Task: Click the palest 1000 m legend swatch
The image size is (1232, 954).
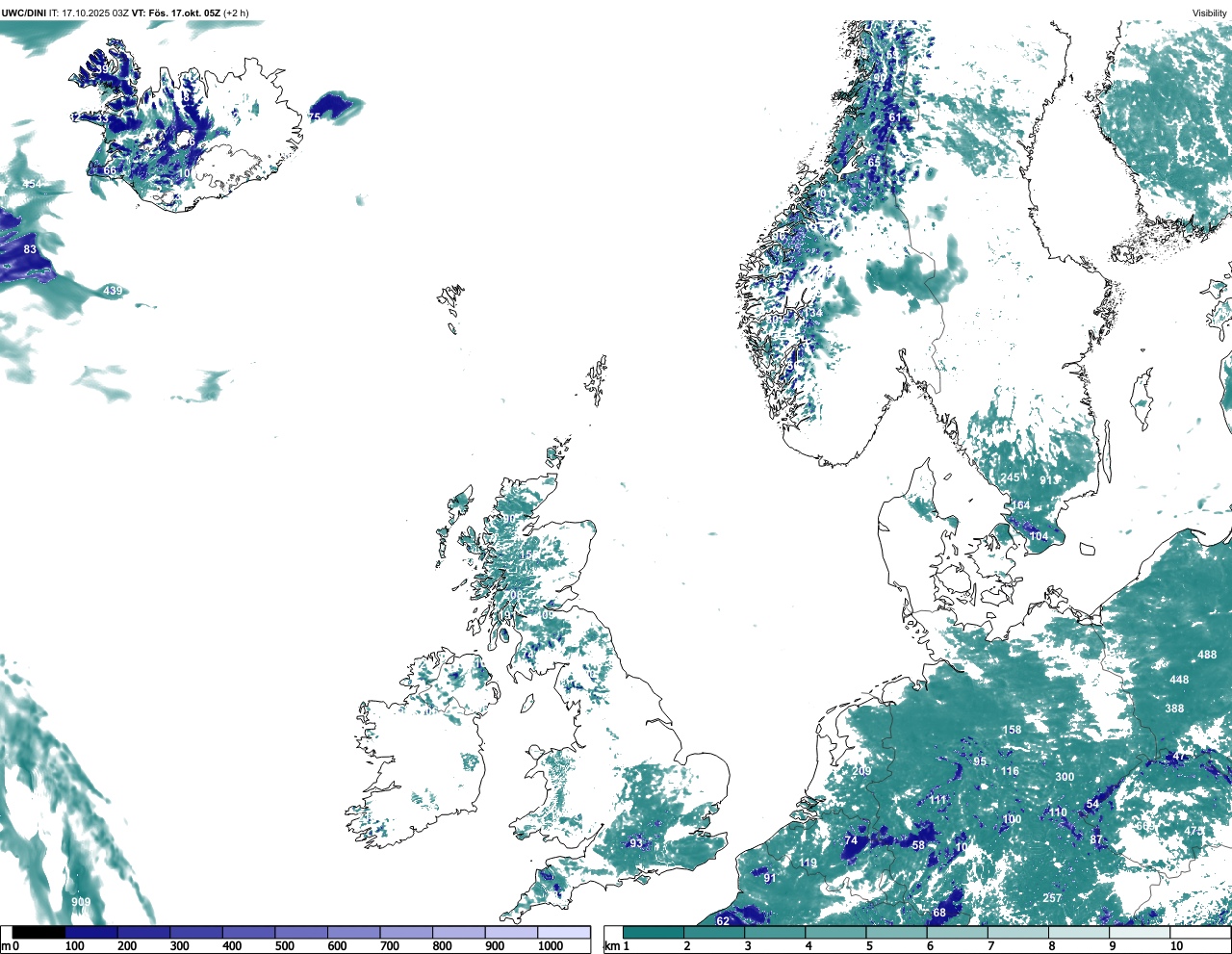Action: click(564, 932)
